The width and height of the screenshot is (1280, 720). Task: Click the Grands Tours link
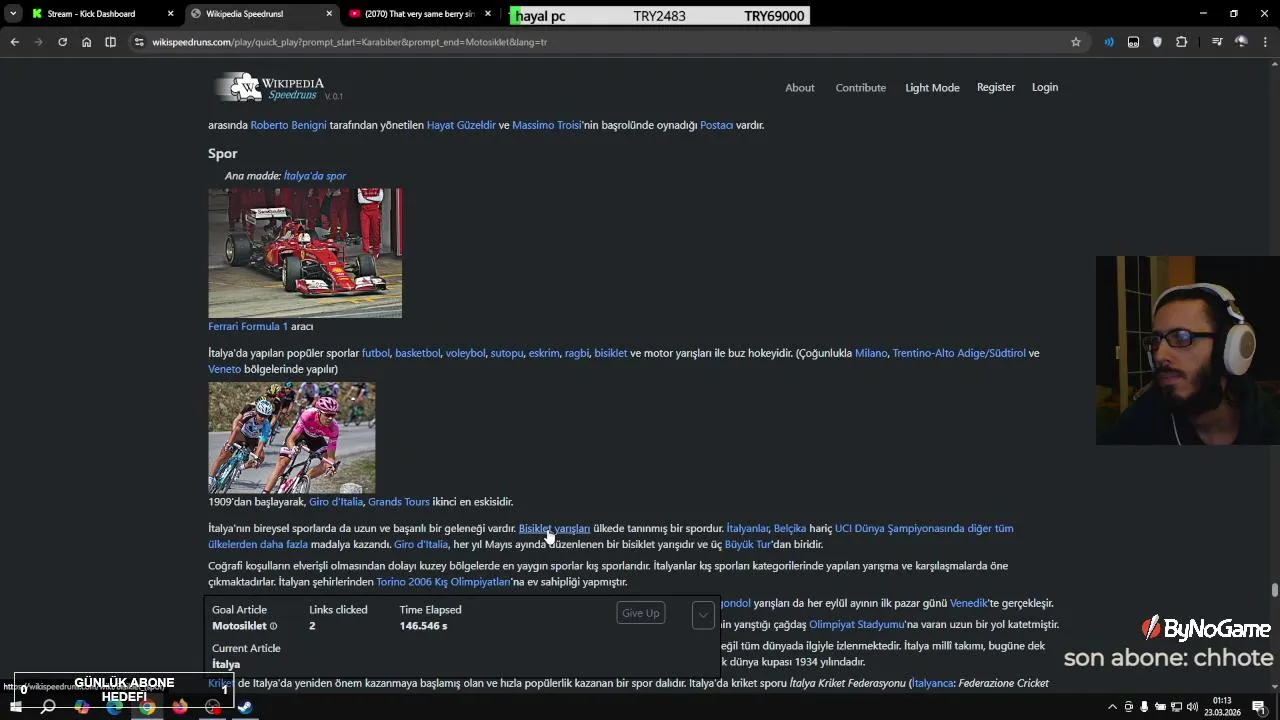coord(399,502)
